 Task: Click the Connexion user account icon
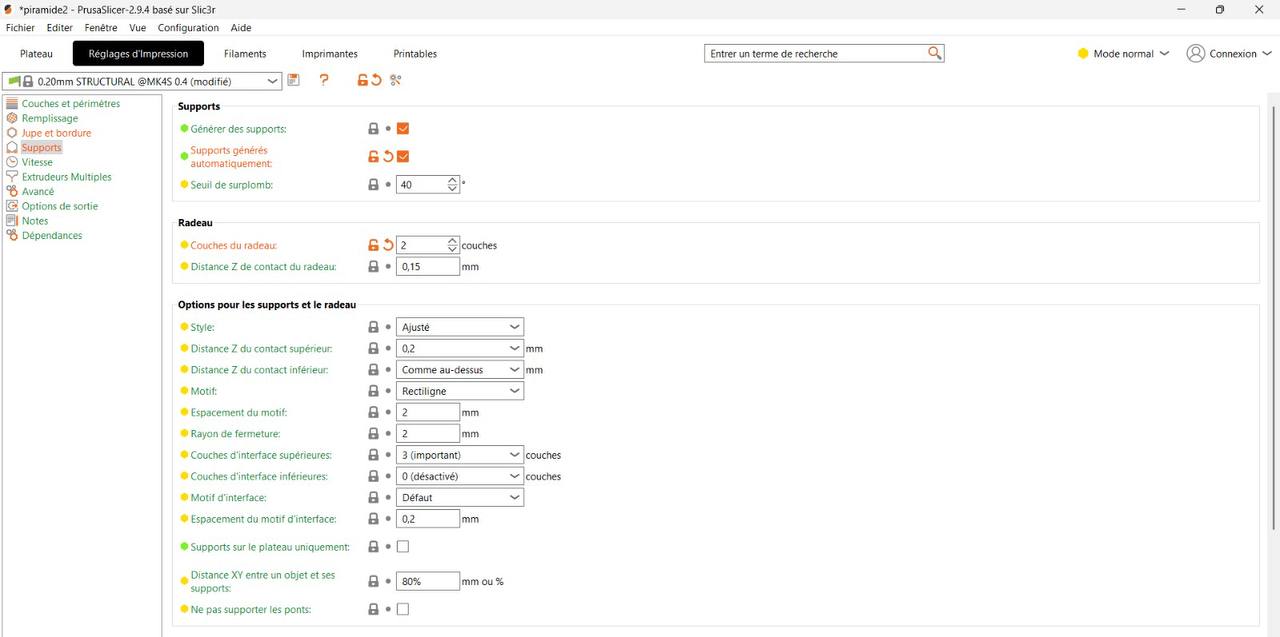coord(1195,54)
